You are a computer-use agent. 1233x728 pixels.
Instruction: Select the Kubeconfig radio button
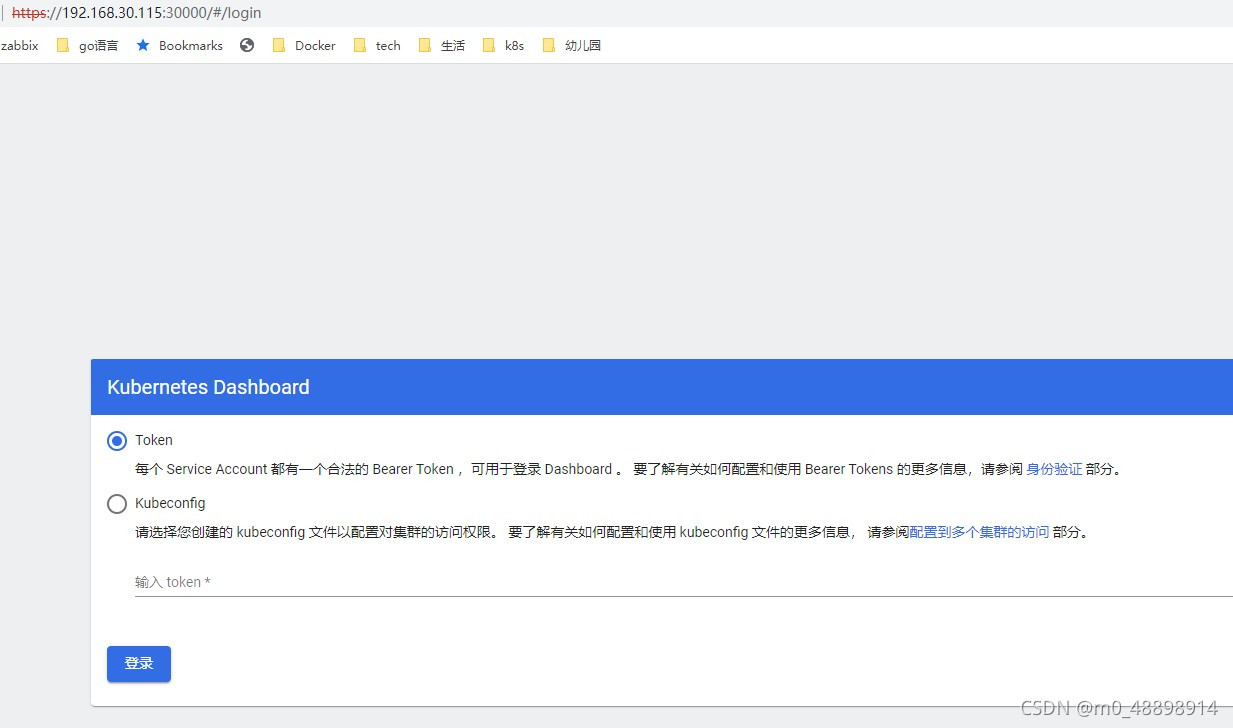click(117, 504)
